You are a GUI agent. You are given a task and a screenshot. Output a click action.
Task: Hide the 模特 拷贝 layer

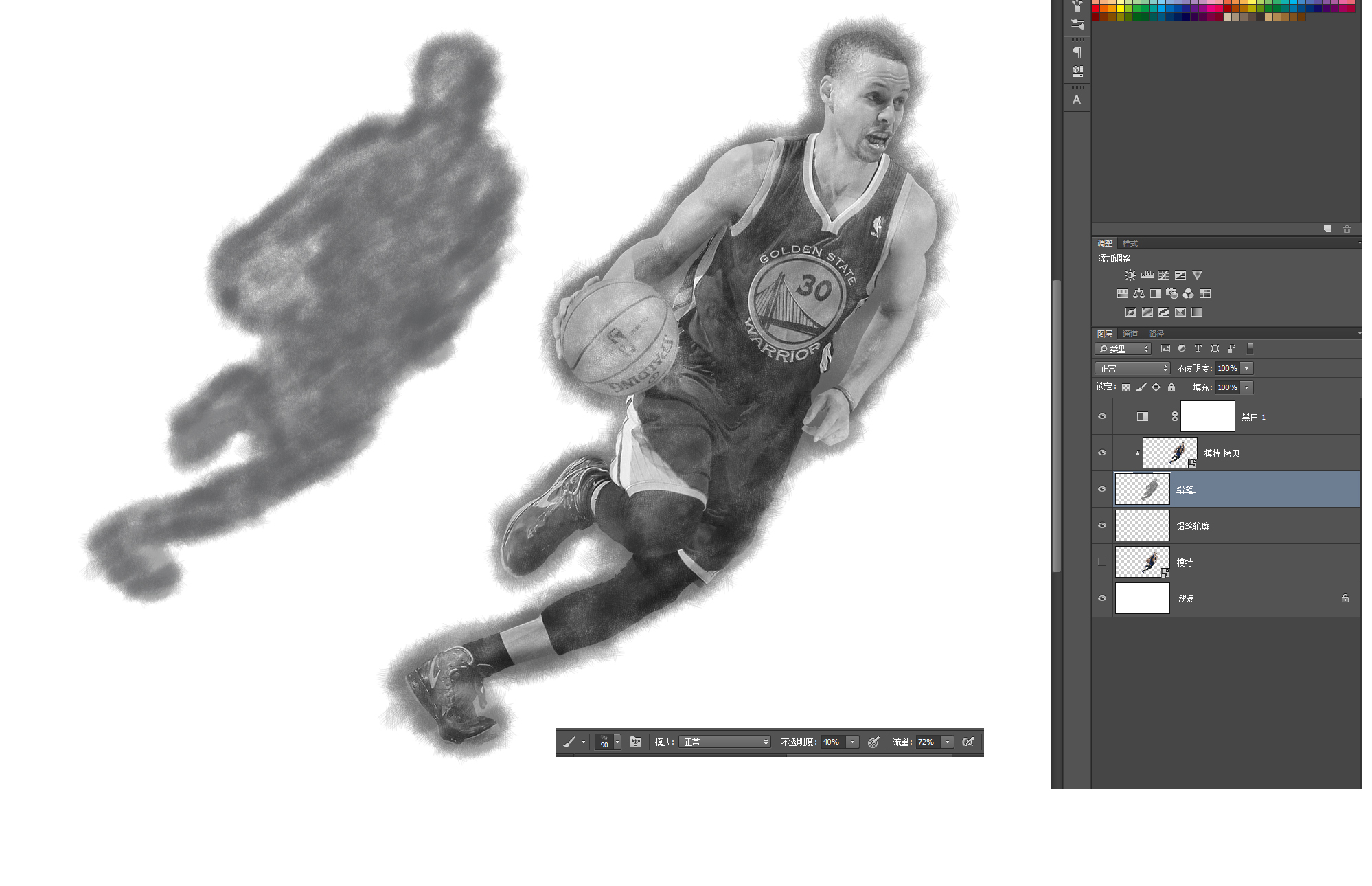click(1102, 453)
